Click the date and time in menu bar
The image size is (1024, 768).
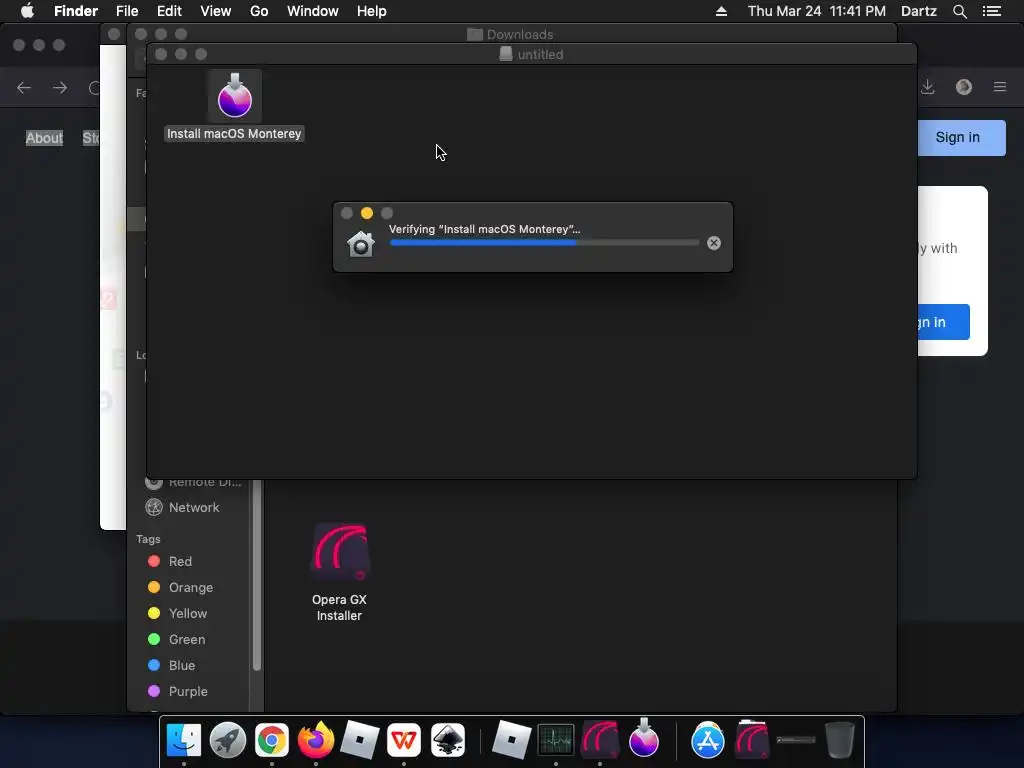[817, 11]
